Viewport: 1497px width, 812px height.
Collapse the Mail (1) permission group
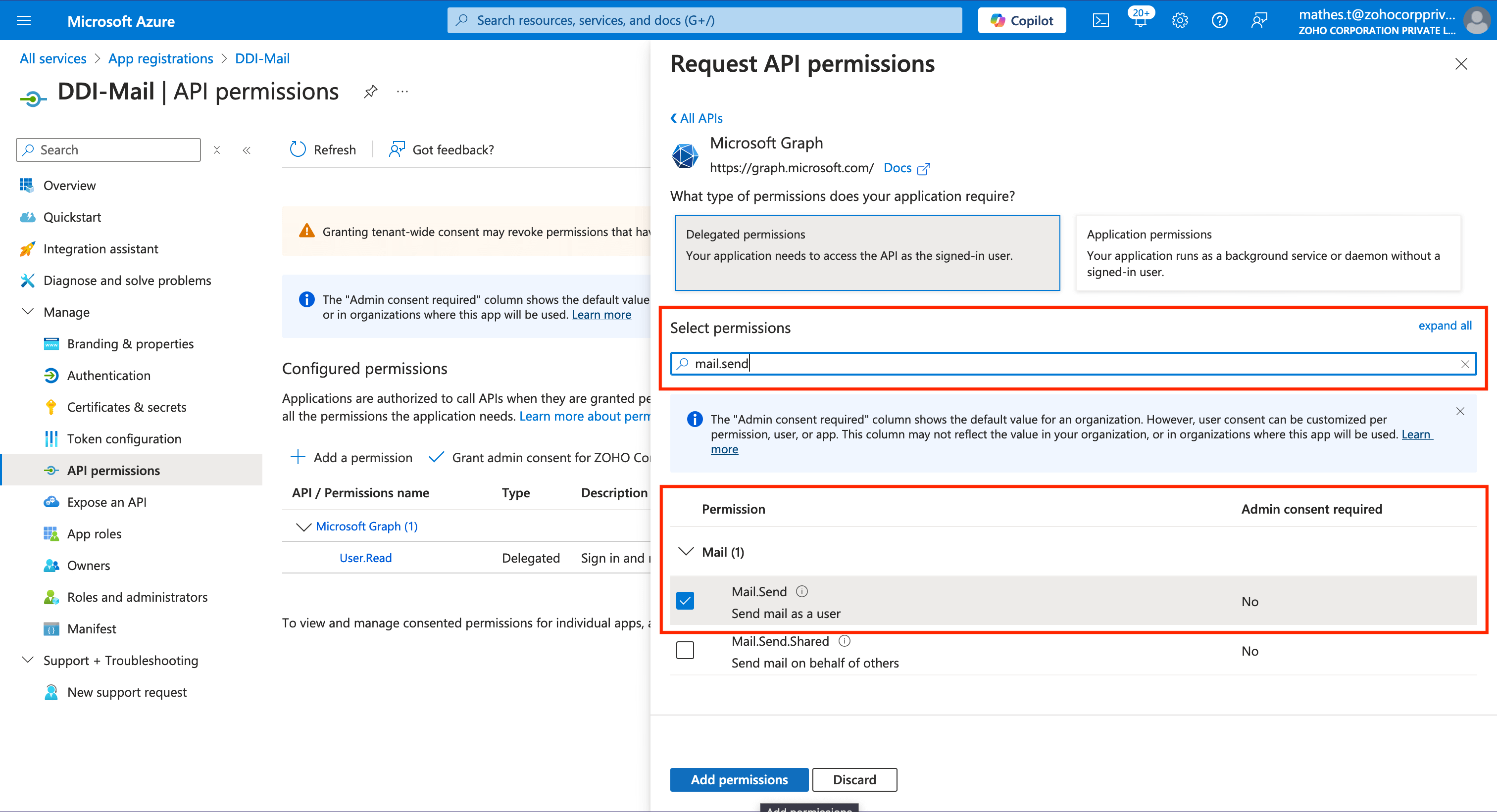tap(686, 551)
